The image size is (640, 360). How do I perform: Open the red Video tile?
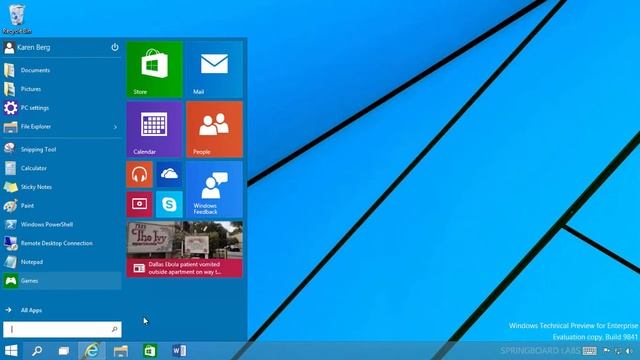[x=140, y=204]
